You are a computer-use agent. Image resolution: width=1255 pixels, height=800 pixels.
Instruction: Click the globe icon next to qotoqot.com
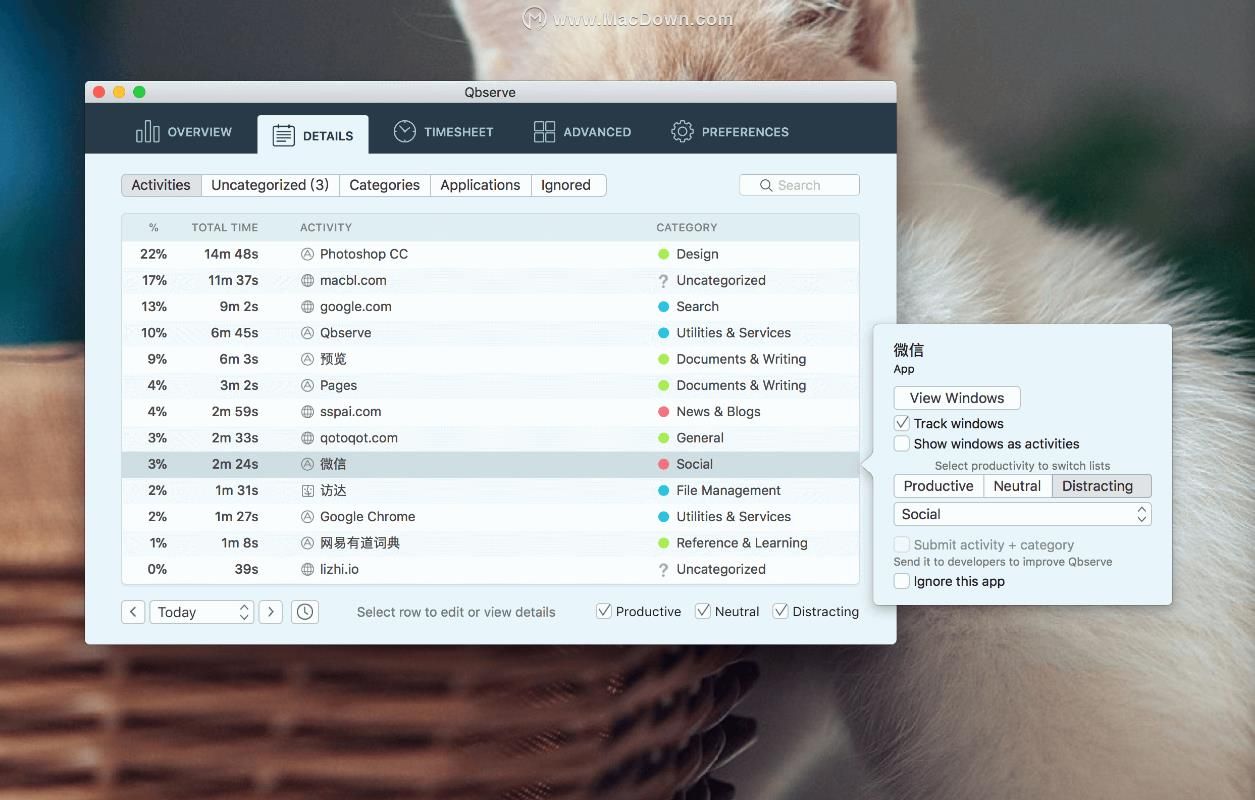pyautogui.click(x=308, y=438)
